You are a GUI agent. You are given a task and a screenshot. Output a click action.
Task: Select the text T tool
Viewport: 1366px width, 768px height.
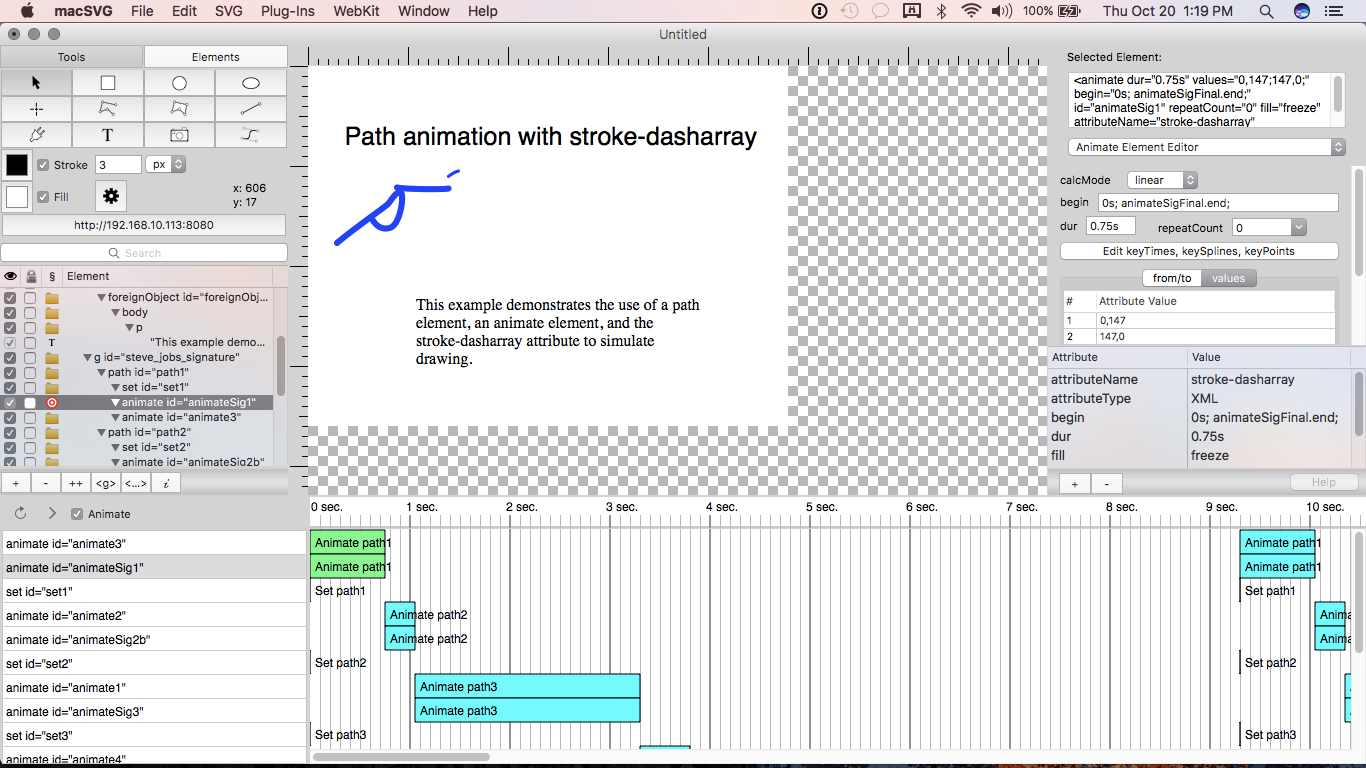pyautogui.click(x=108, y=135)
